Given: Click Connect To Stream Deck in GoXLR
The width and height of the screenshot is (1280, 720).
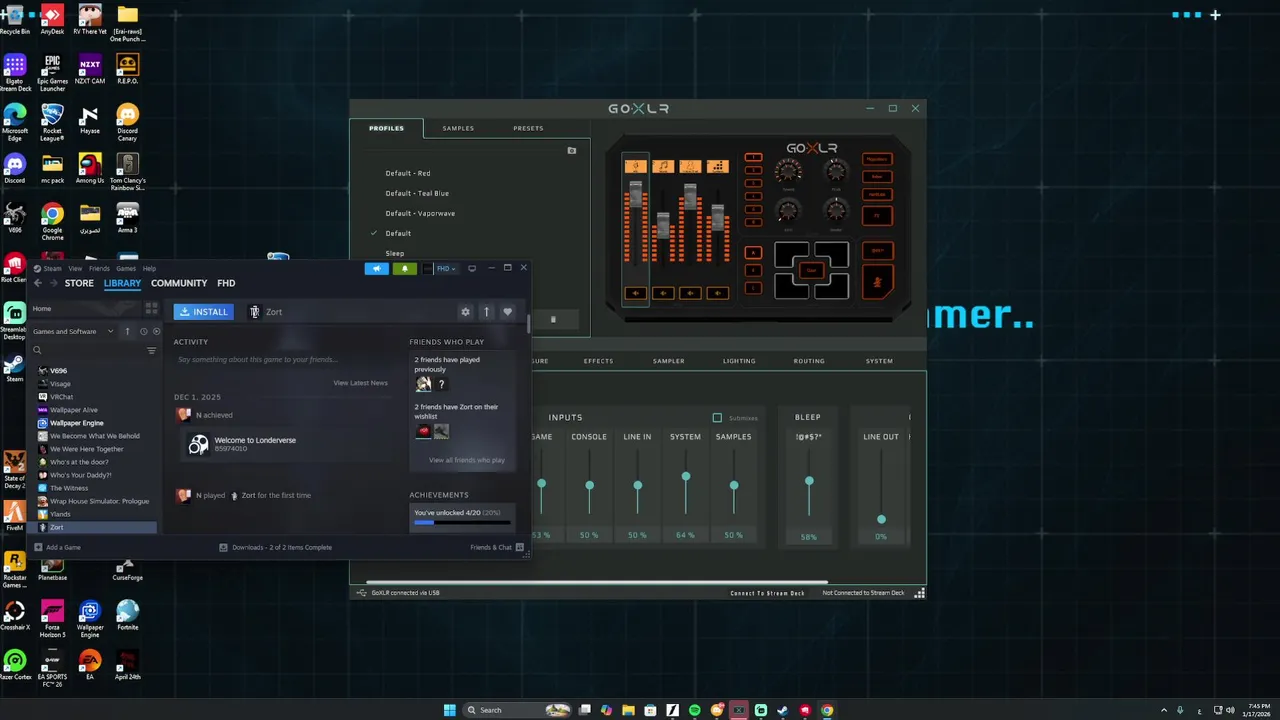Looking at the screenshot, I should (x=767, y=593).
